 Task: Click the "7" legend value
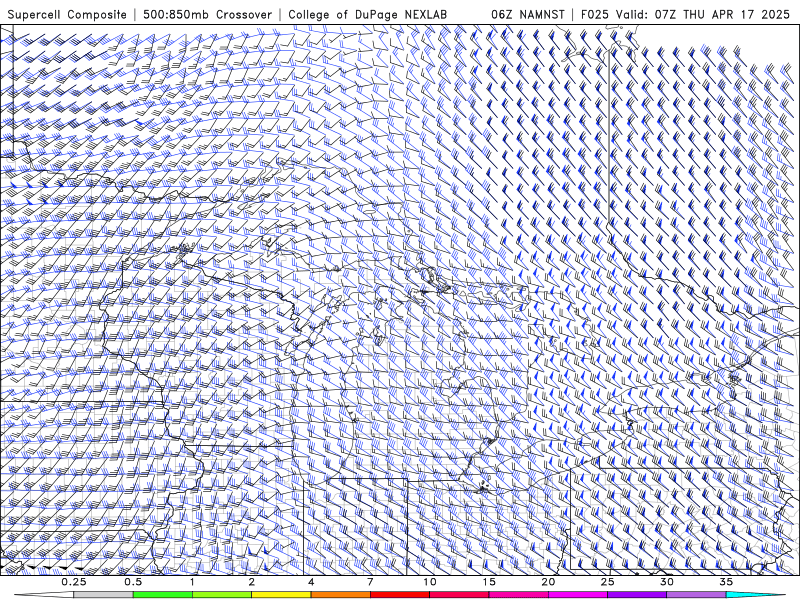coord(370,582)
